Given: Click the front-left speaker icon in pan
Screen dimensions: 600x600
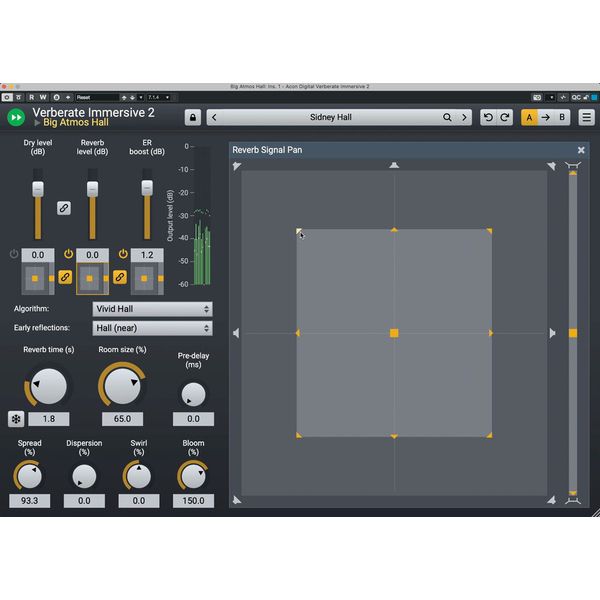Looking at the screenshot, I should pos(237,166).
